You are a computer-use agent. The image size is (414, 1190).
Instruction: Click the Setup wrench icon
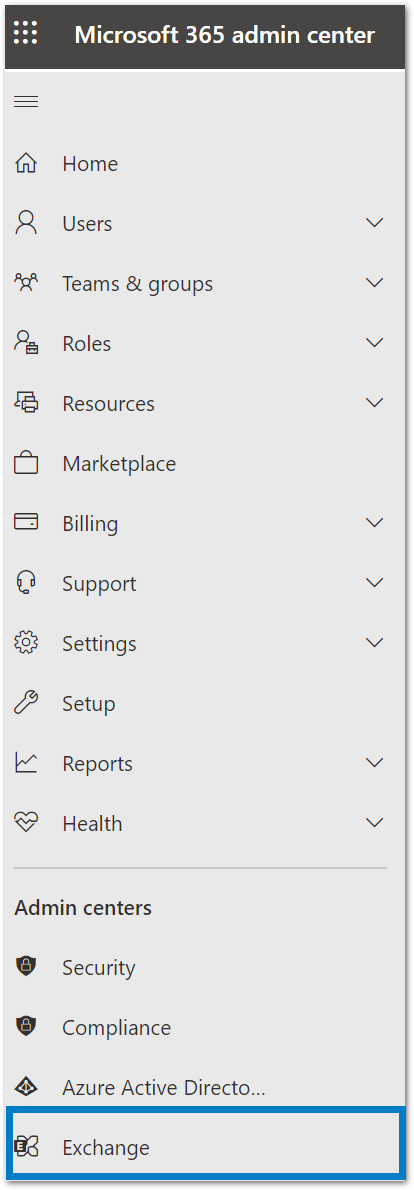(x=26, y=704)
